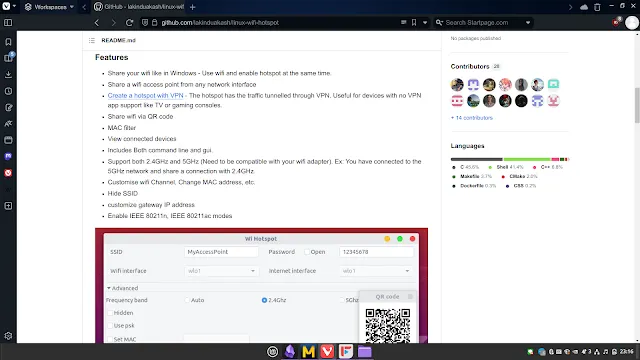Enable the Set MAC checkbox
640x360 pixels.
click(110, 339)
